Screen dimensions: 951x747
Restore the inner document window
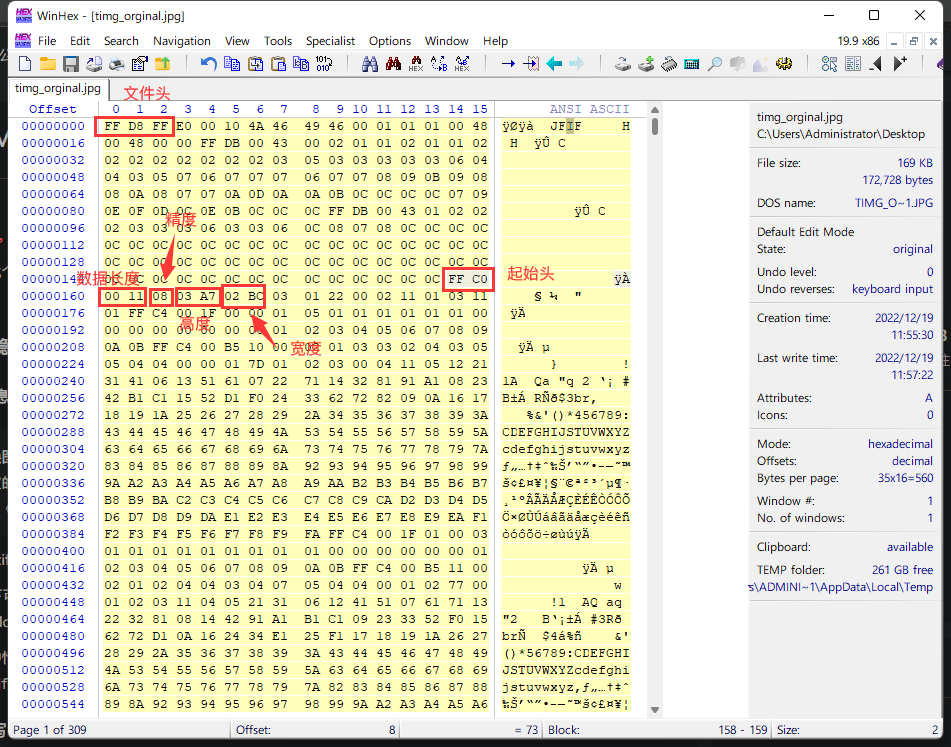[913, 41]
